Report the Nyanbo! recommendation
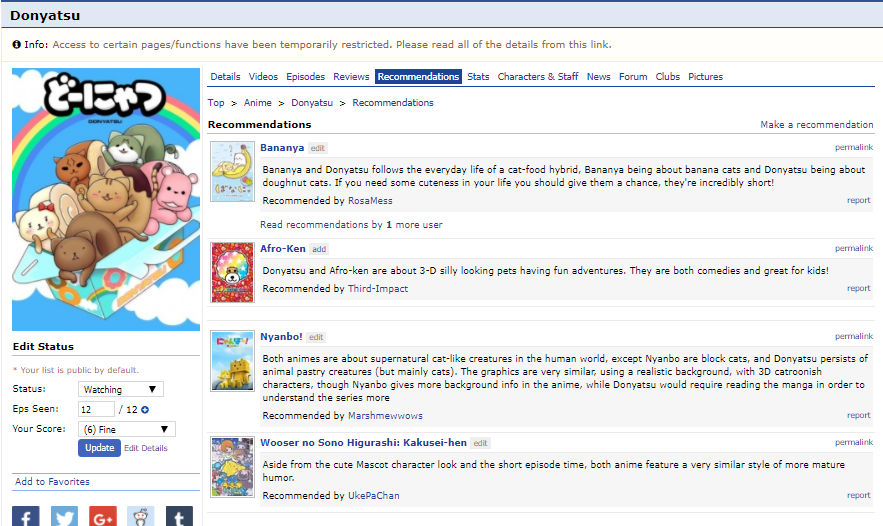The width and height of the screenshot is (883, 526). coord(858,415)
